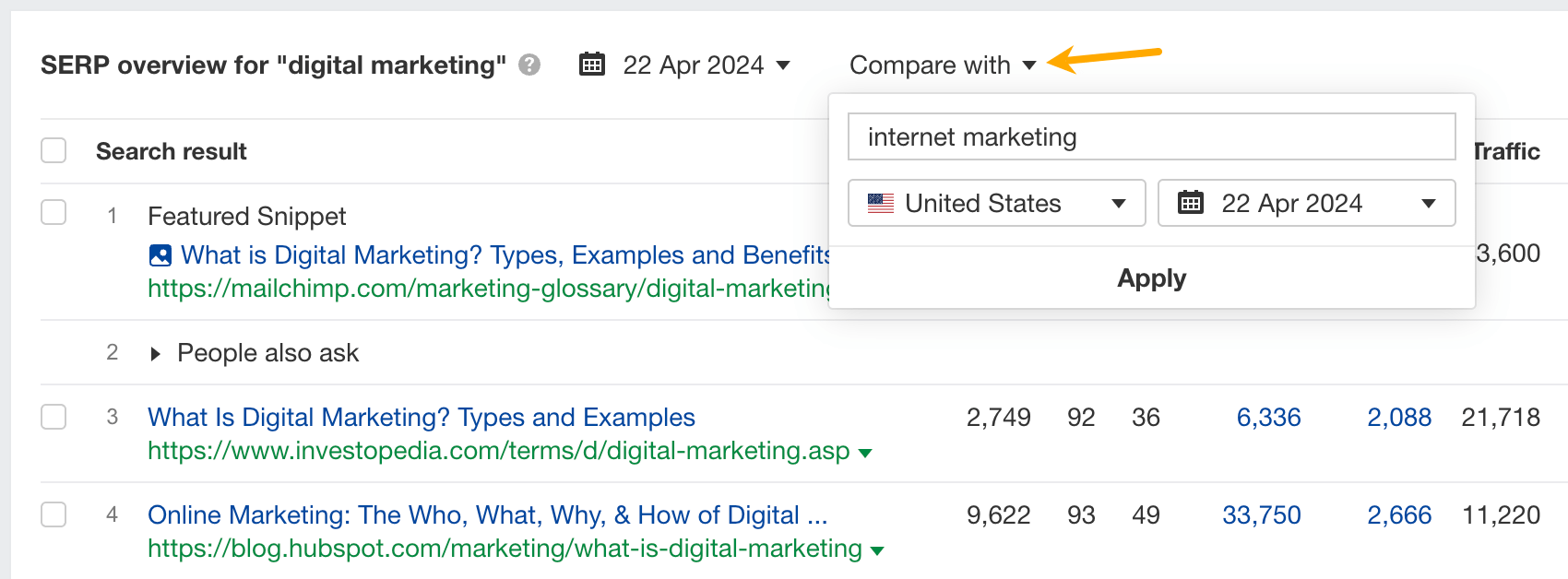The width and height of the screenshot is (1568, 579).
Task: Open the calendar icon in the compare panel
Action: click(1190, 203)
